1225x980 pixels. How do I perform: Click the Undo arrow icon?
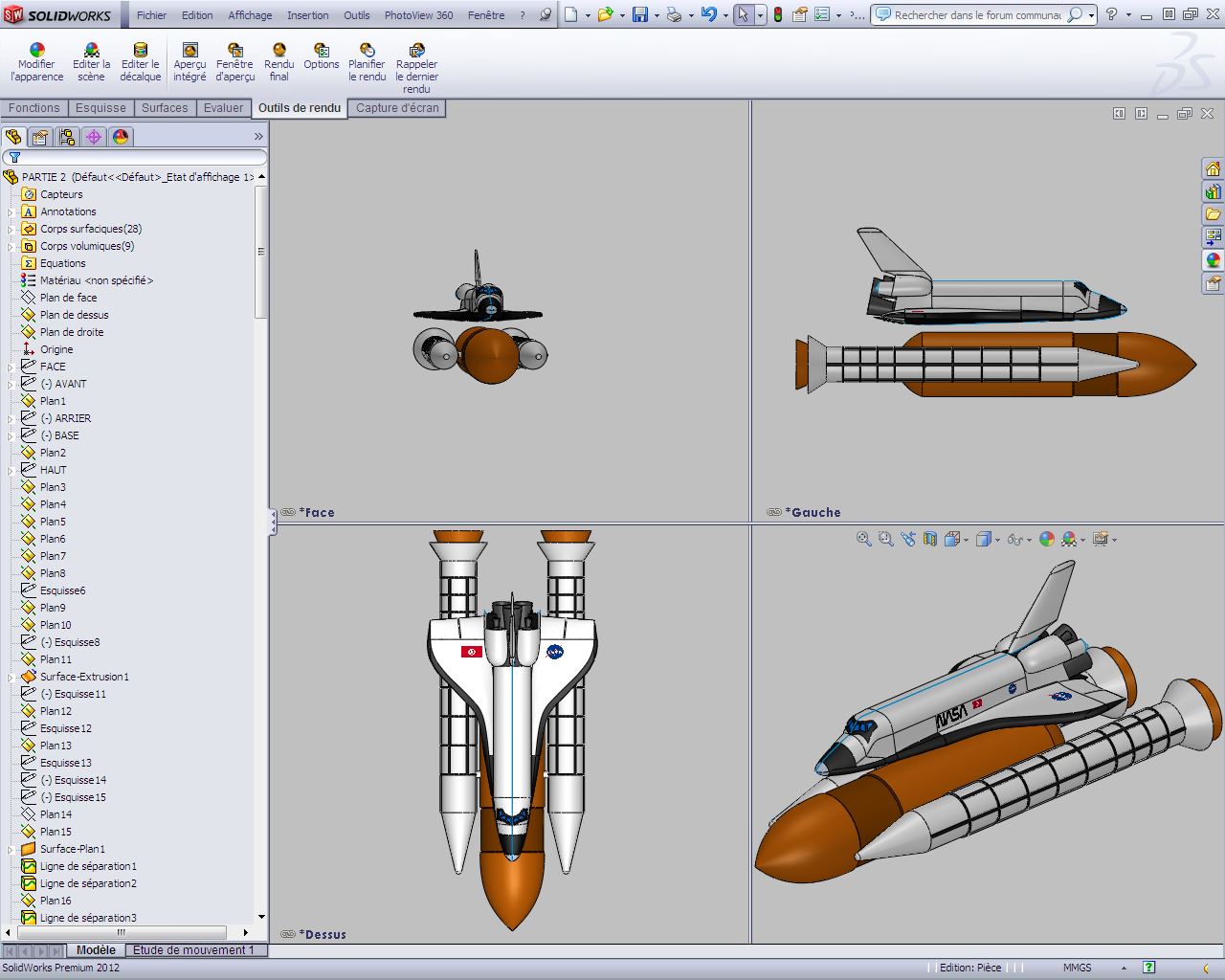[x=709, y=14]
